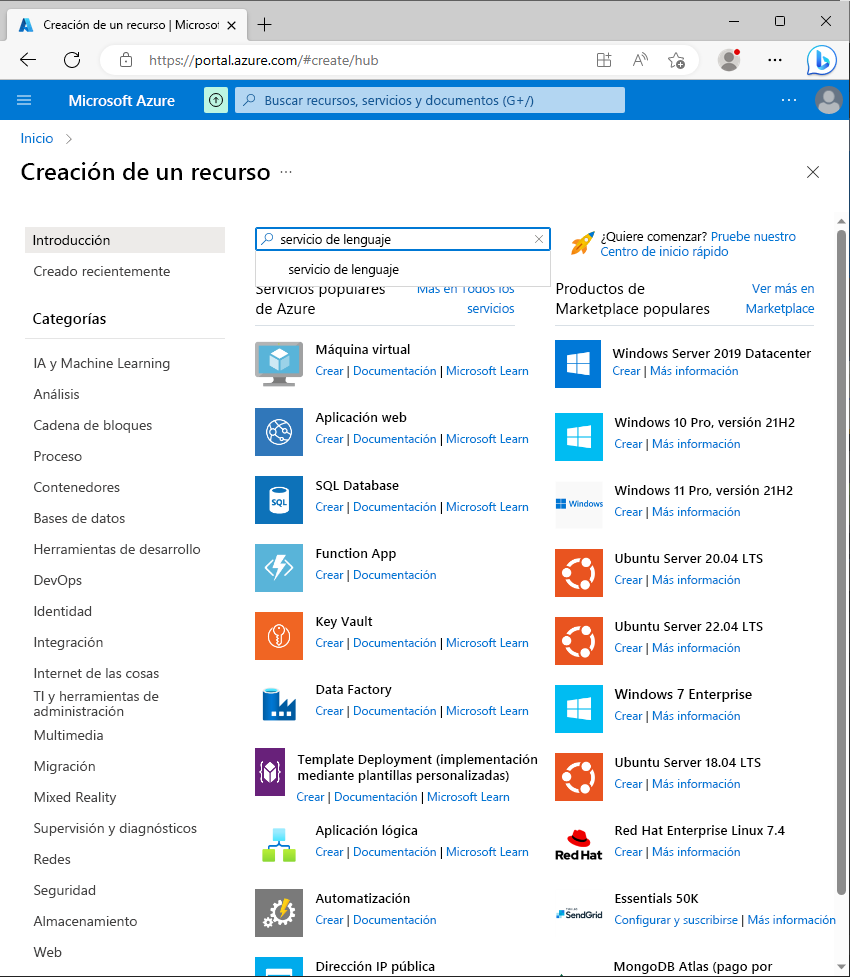
Task: Open Microsoft Learn for Key Vault
Action: [x=487, y=642]
